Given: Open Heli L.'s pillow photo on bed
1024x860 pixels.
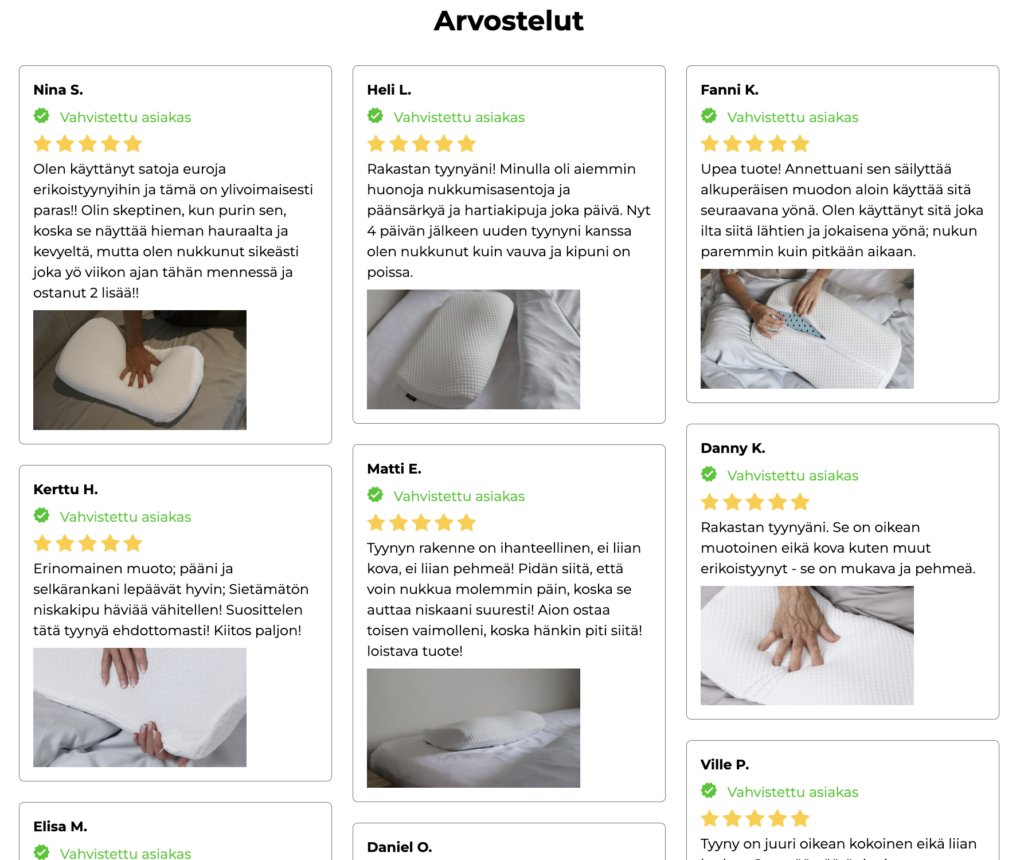Looking at the screenshot, I should point(473,349).
